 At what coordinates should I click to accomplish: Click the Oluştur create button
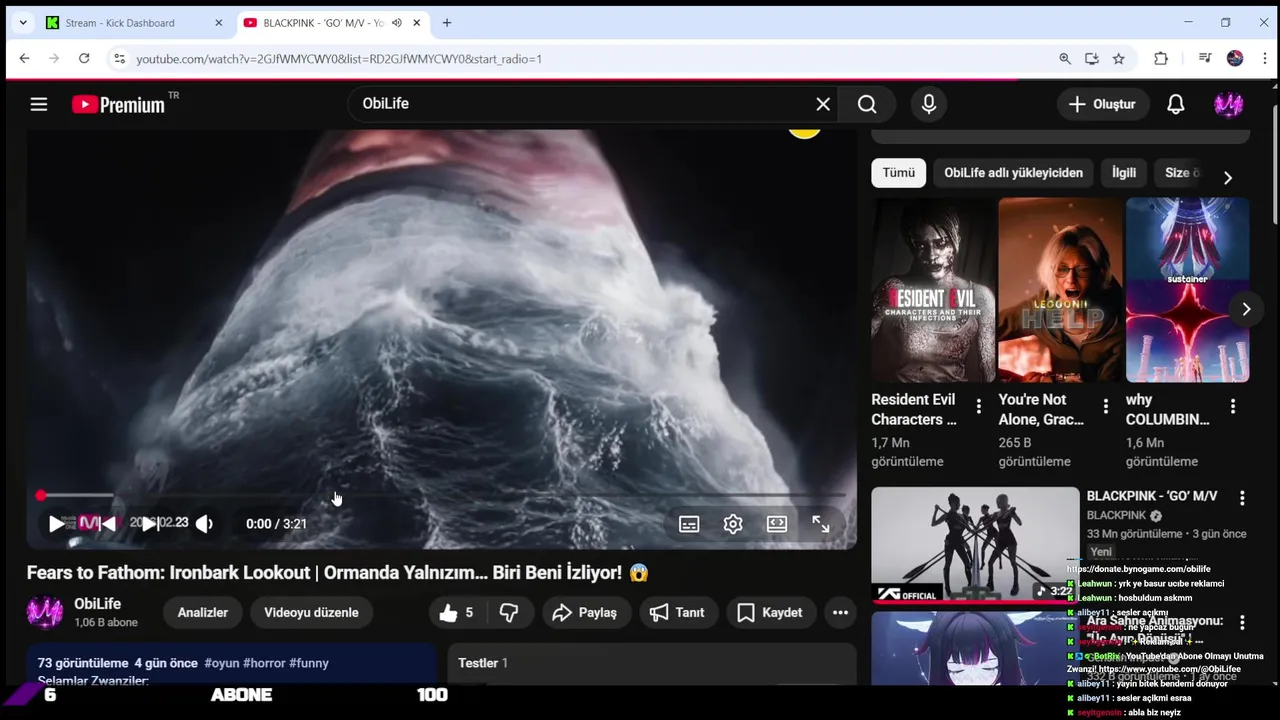click(1102, 104)
